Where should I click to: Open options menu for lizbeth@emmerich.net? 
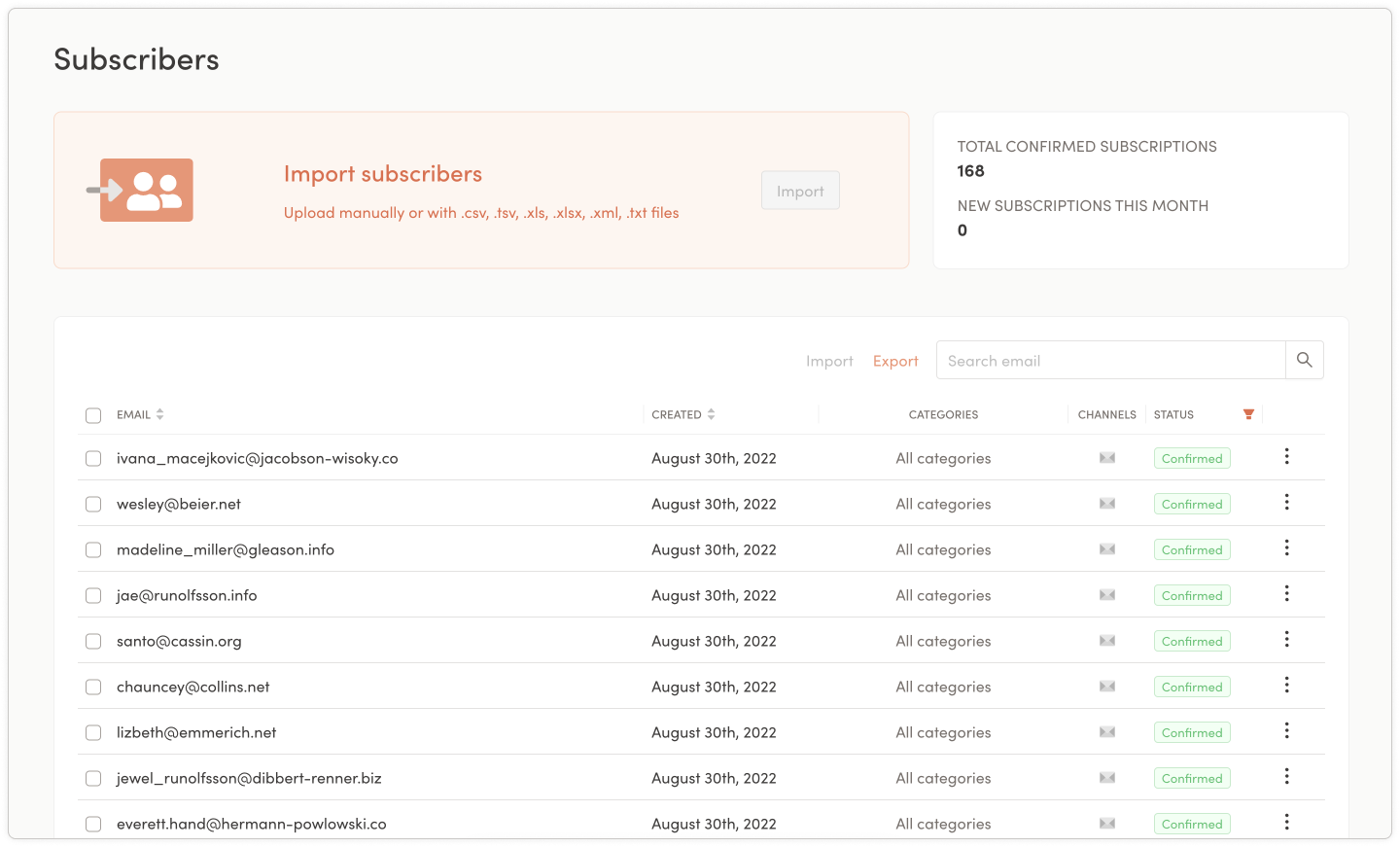click(x=1286, y=730)
